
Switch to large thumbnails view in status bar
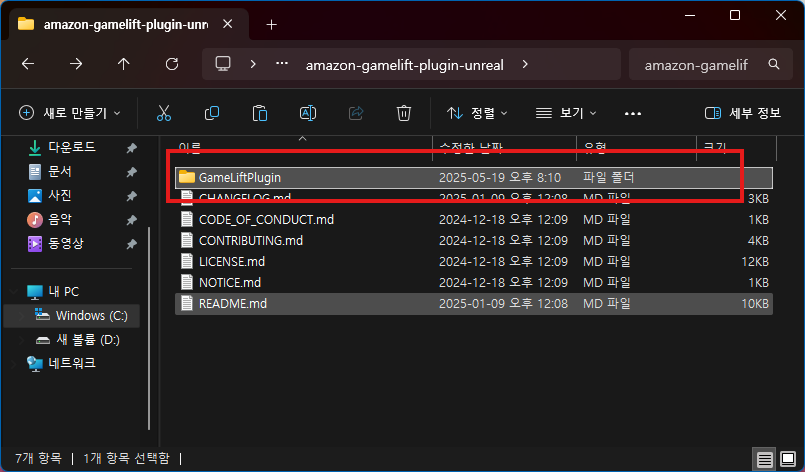788,459
